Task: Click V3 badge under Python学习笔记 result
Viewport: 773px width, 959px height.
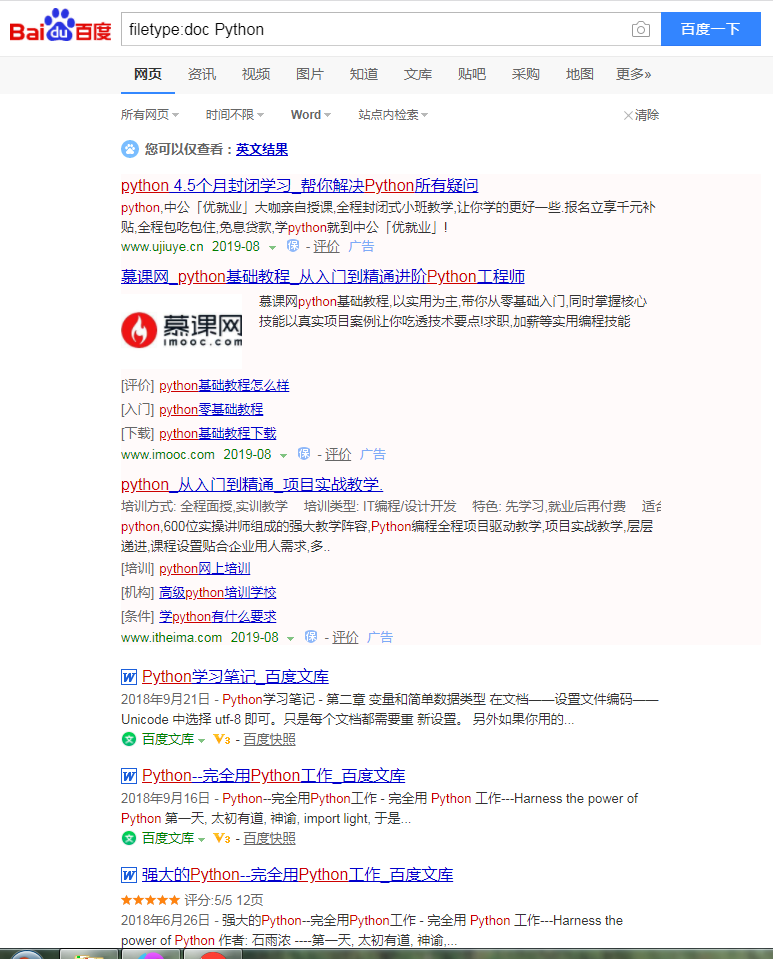Action: 221,739
